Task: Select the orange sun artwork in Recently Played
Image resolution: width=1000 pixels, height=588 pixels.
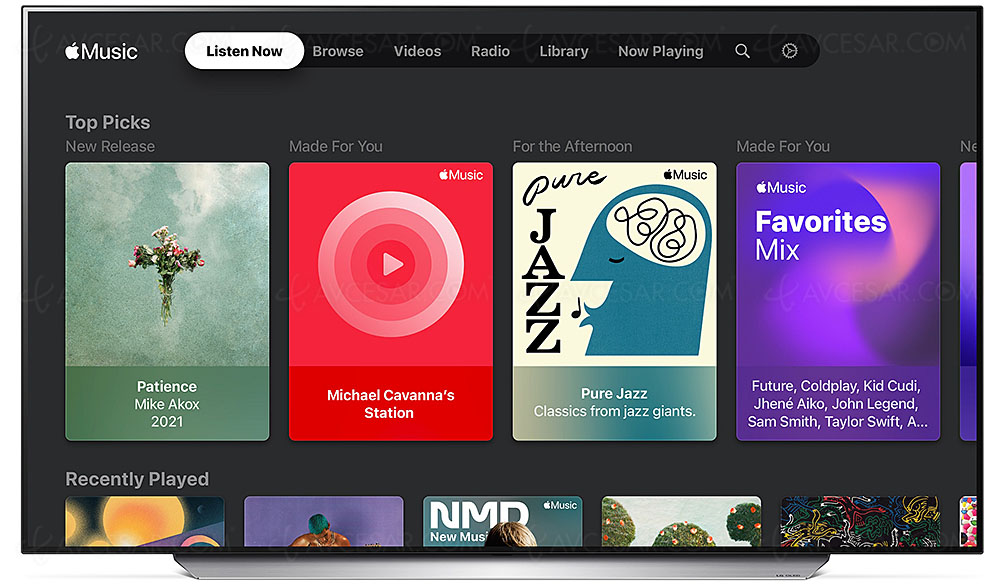Action: (x=144, y=521)
